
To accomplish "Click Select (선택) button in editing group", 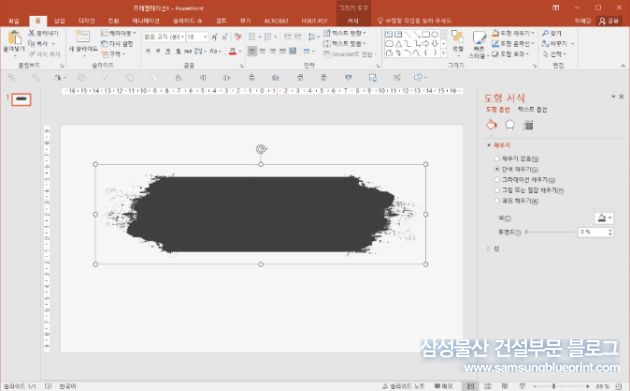I will (554, 54).
